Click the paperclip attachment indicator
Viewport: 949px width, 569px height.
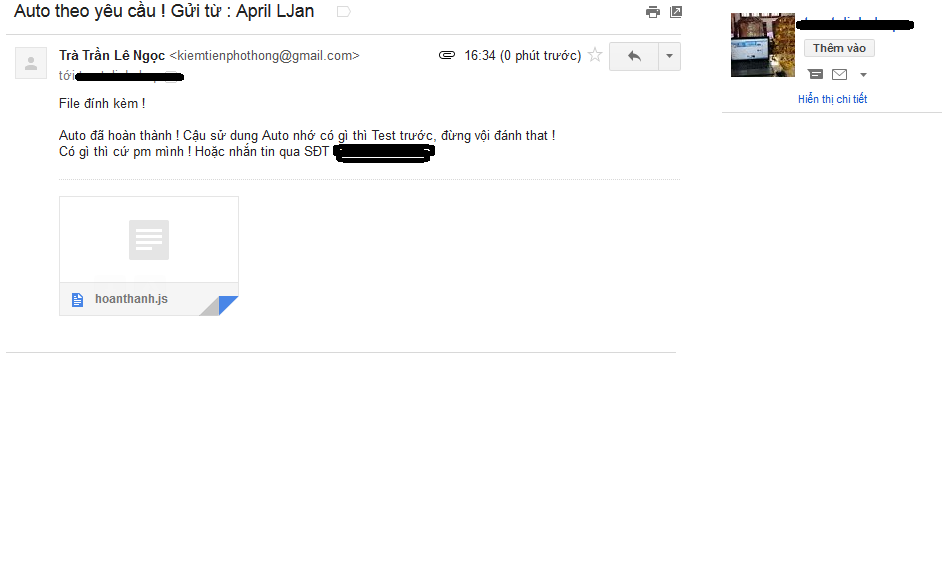tap(447, 55)
